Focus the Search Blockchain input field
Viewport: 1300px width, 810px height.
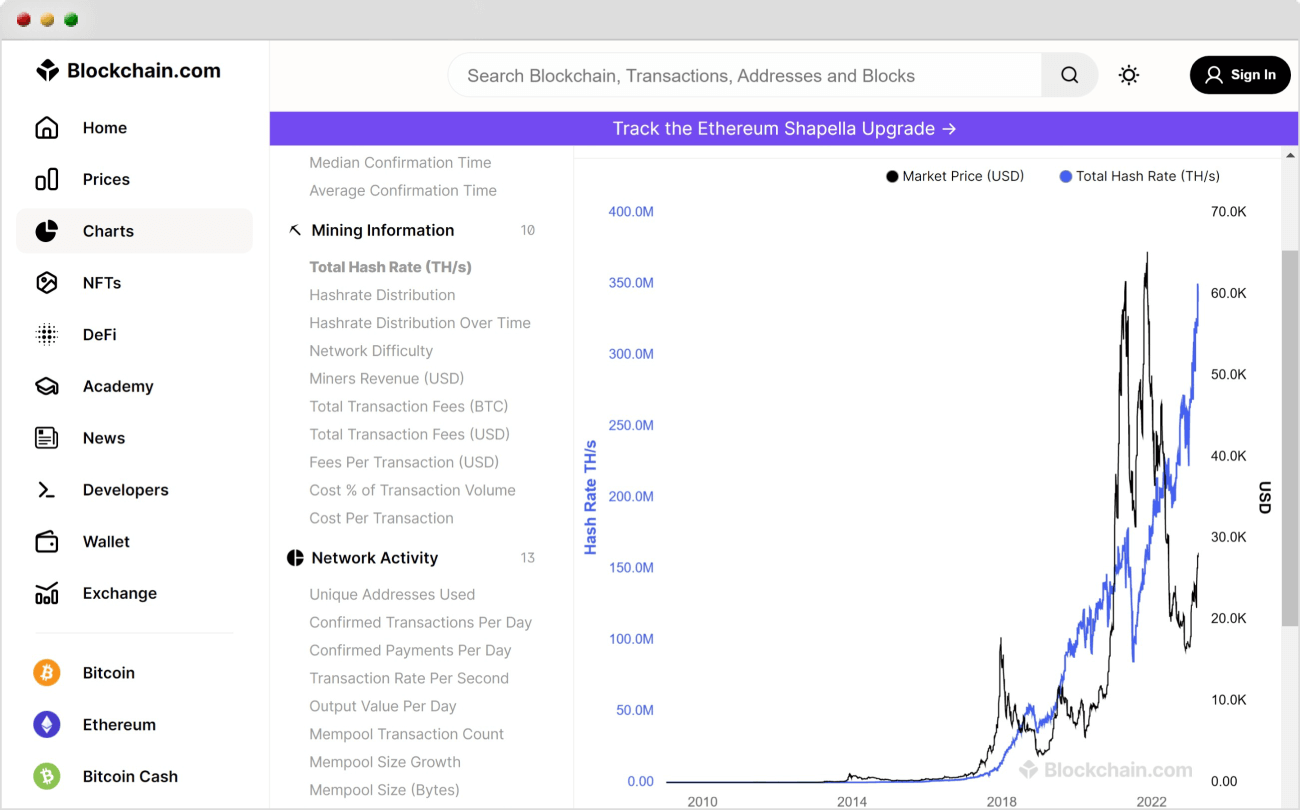coord(745,76)
